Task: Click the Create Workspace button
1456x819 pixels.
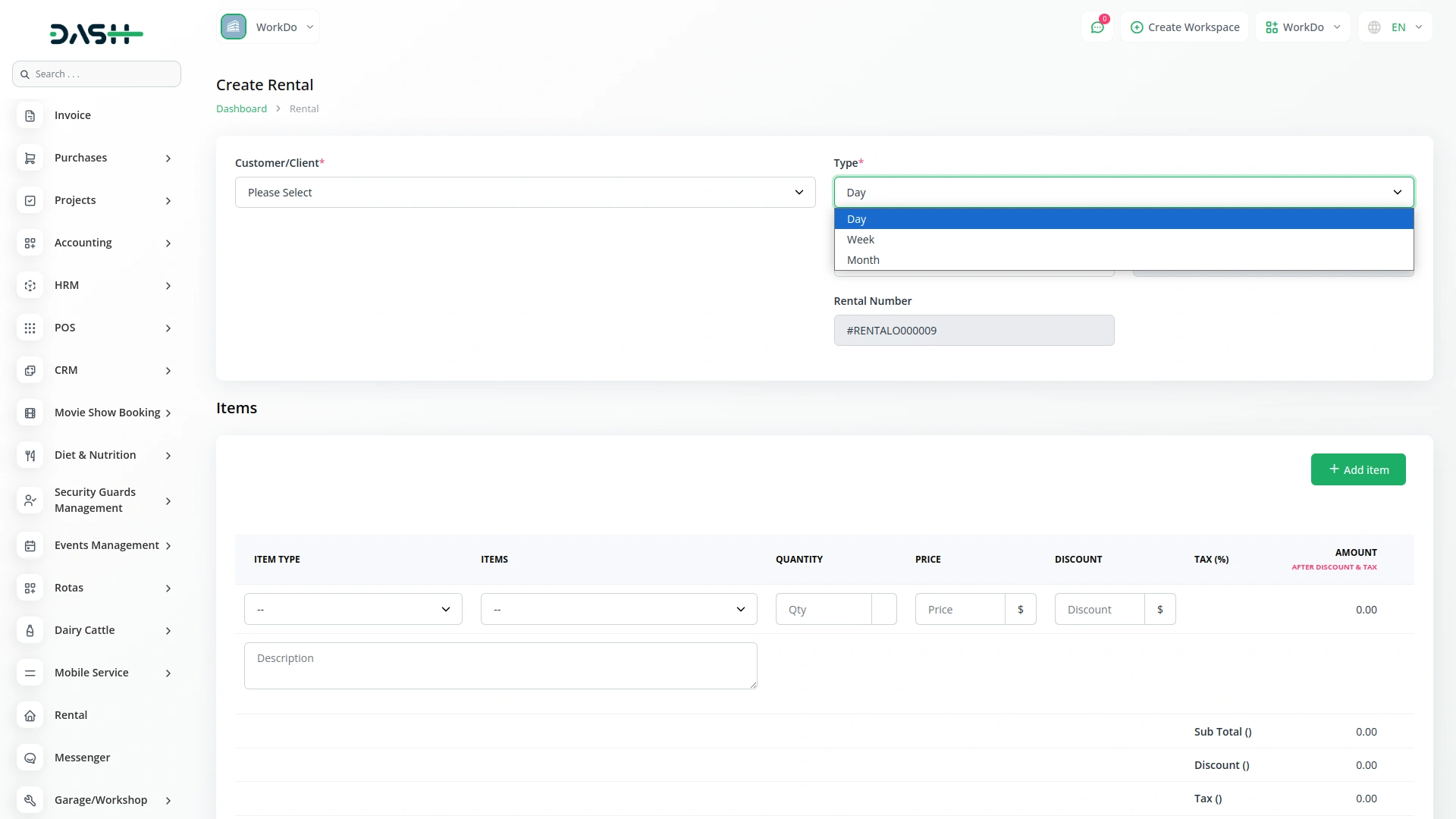Action: pyautogui.click(x=1185, y=27)
